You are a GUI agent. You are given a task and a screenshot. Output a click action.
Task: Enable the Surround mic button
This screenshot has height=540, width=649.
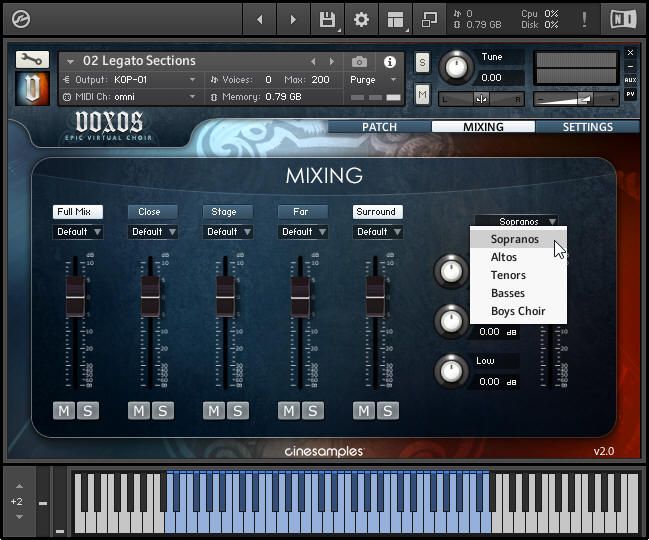pos(377,212)
